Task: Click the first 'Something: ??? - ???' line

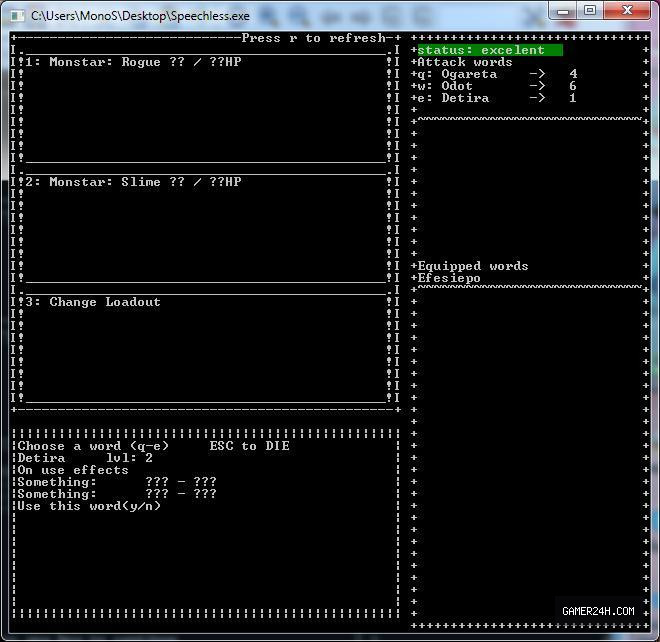Action: (117, 482)
